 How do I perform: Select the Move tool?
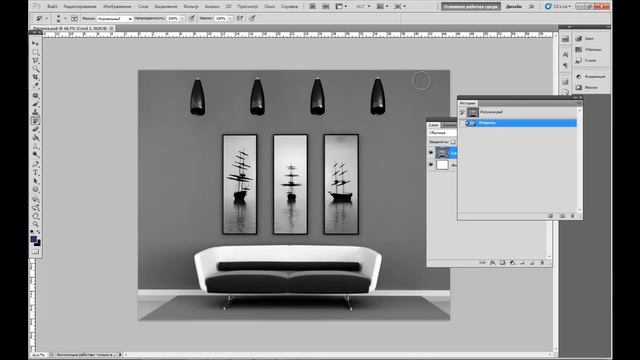tap(36, 43)
